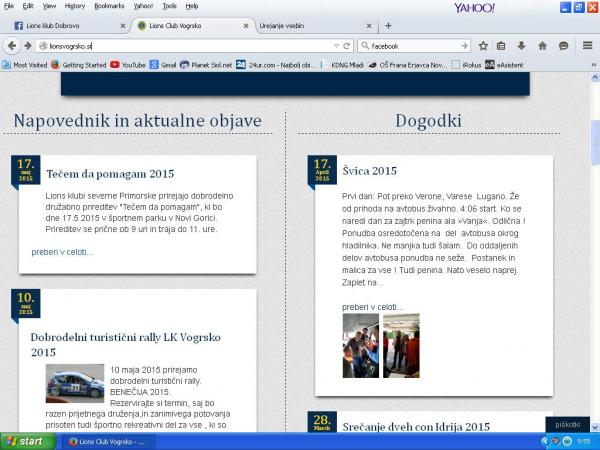The height and width of the screenshot is (450, 600).
Task: Open the chat smiley icon in toolbar
Action: (x=564, y=46)
